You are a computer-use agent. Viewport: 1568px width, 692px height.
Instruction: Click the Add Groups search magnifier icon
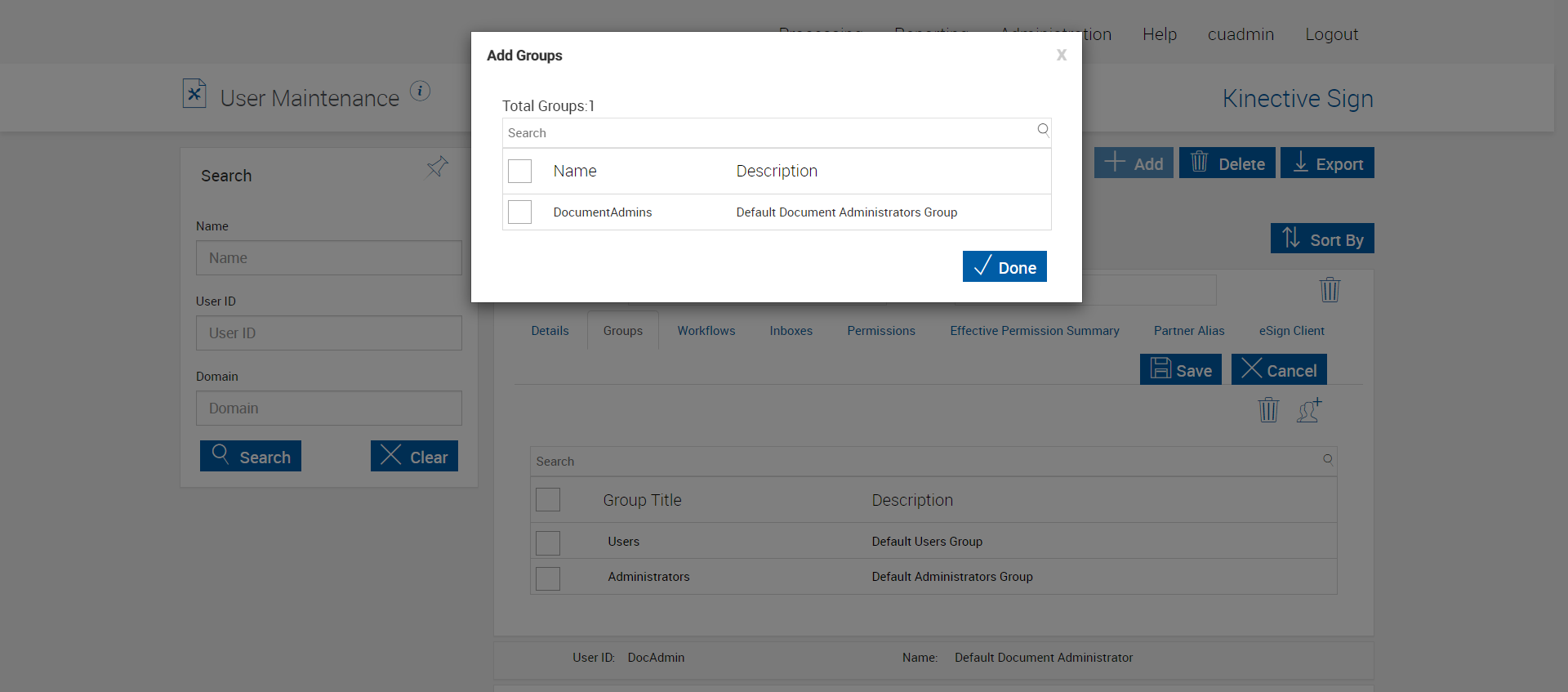pos(1043,130)
